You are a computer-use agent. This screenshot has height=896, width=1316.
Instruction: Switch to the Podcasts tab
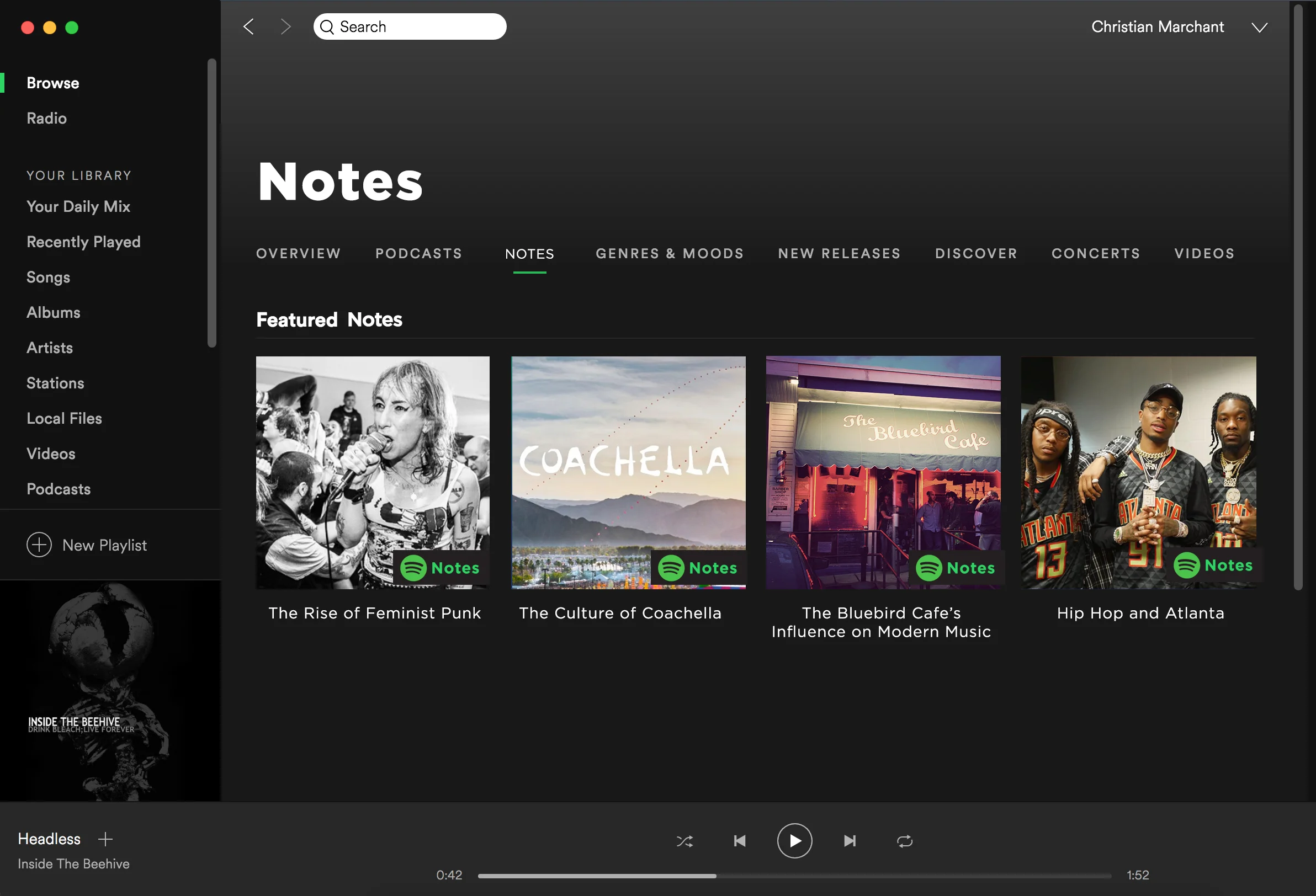click(418, 254)
